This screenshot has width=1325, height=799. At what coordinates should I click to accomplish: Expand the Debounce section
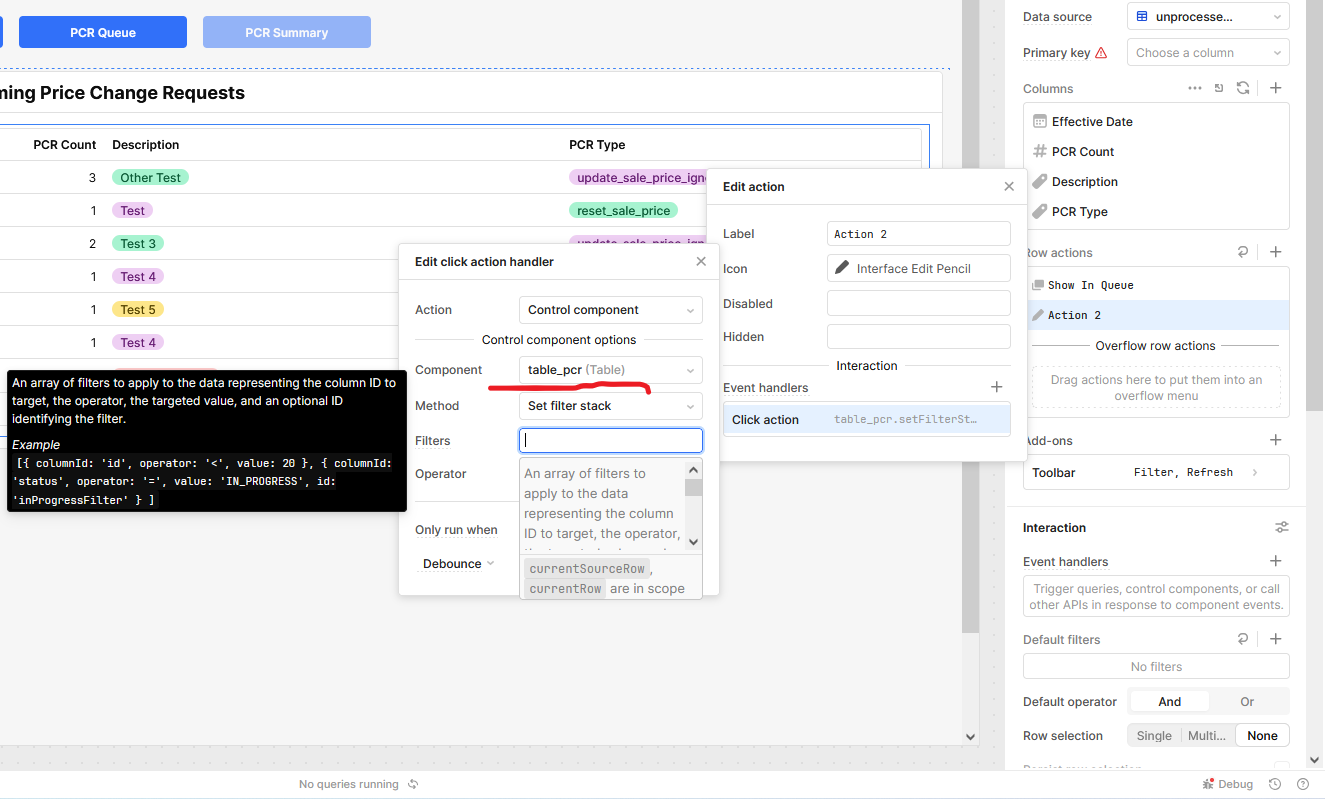[x=458, y=564]
